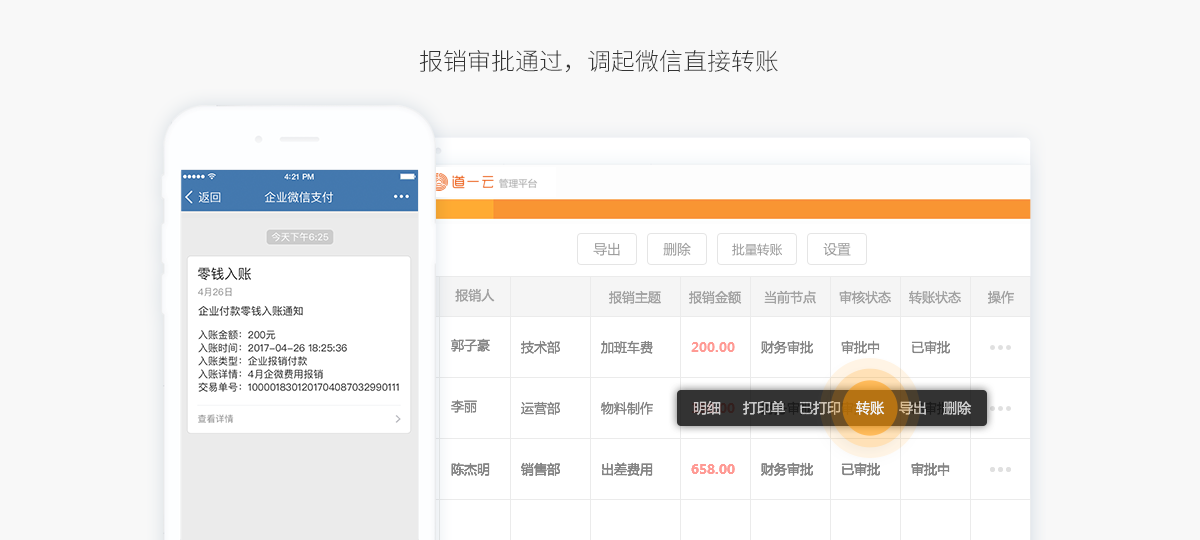This screenshot has height=540, width=1200.
Task: Select 打印单 in the popup menu
Action: (x=763, y=408)
